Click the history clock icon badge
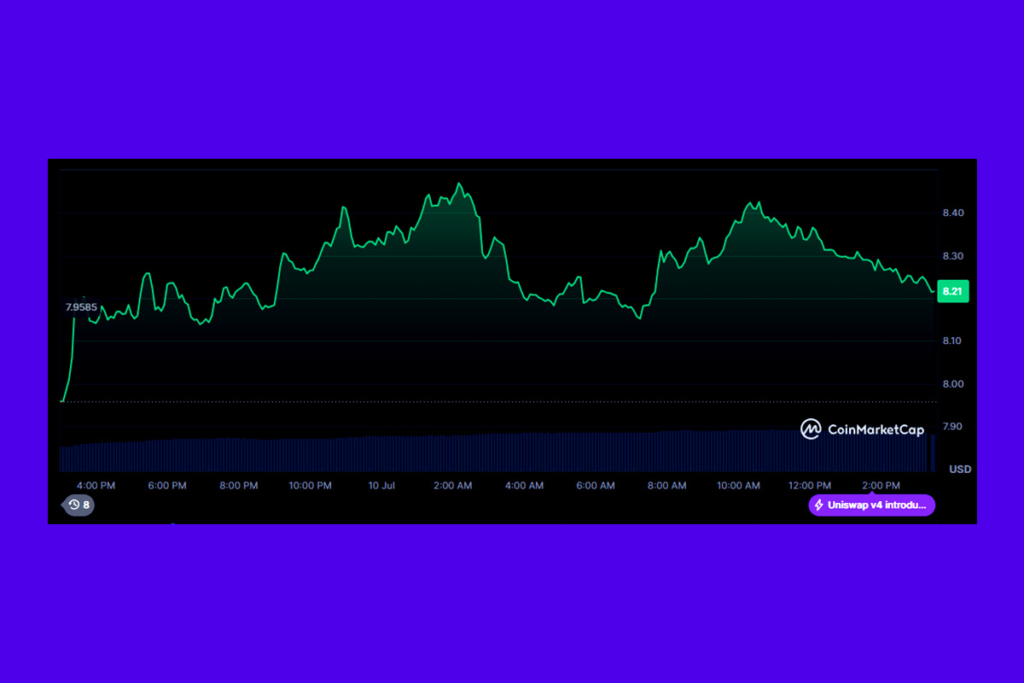The width and height of the screenshot is (1024, 683). (74, 505)
